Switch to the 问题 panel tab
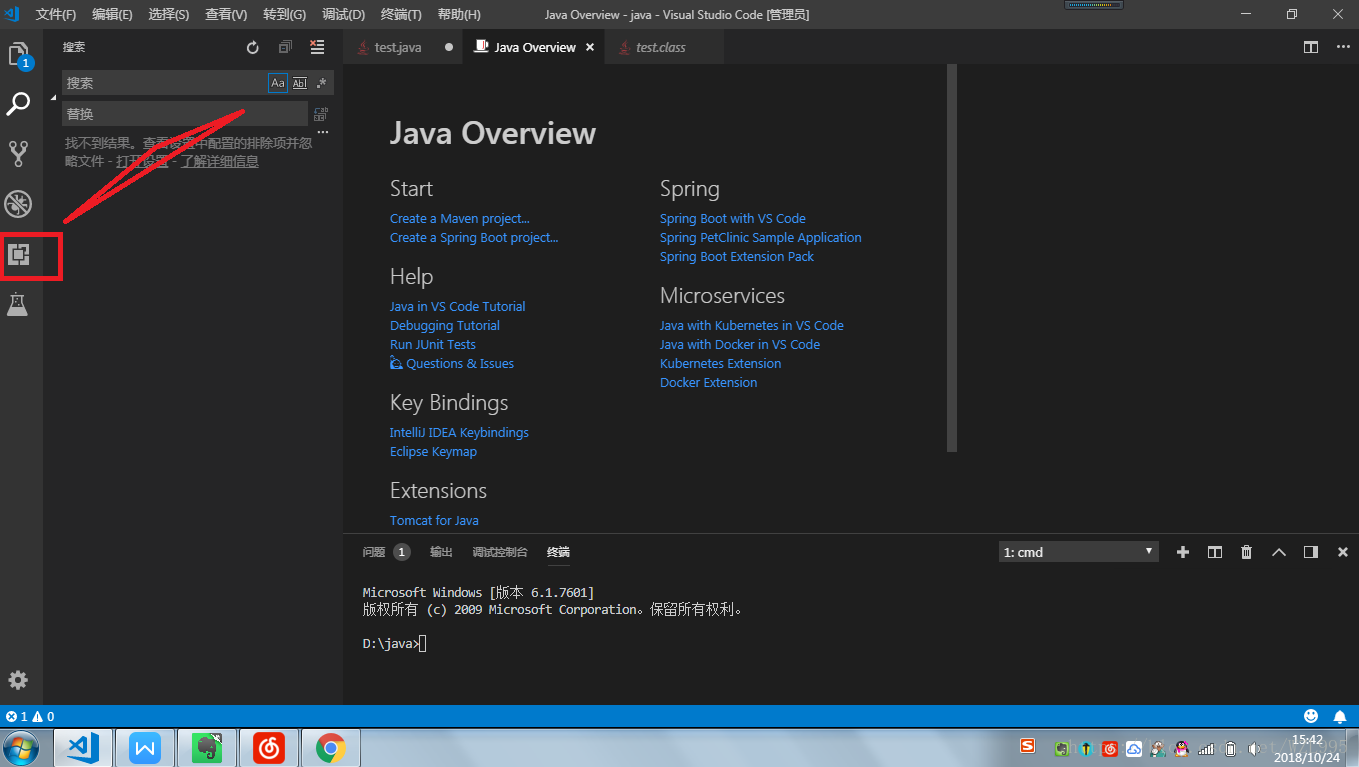The height and width of the screenshot is (767, 1359). [385, 552]
